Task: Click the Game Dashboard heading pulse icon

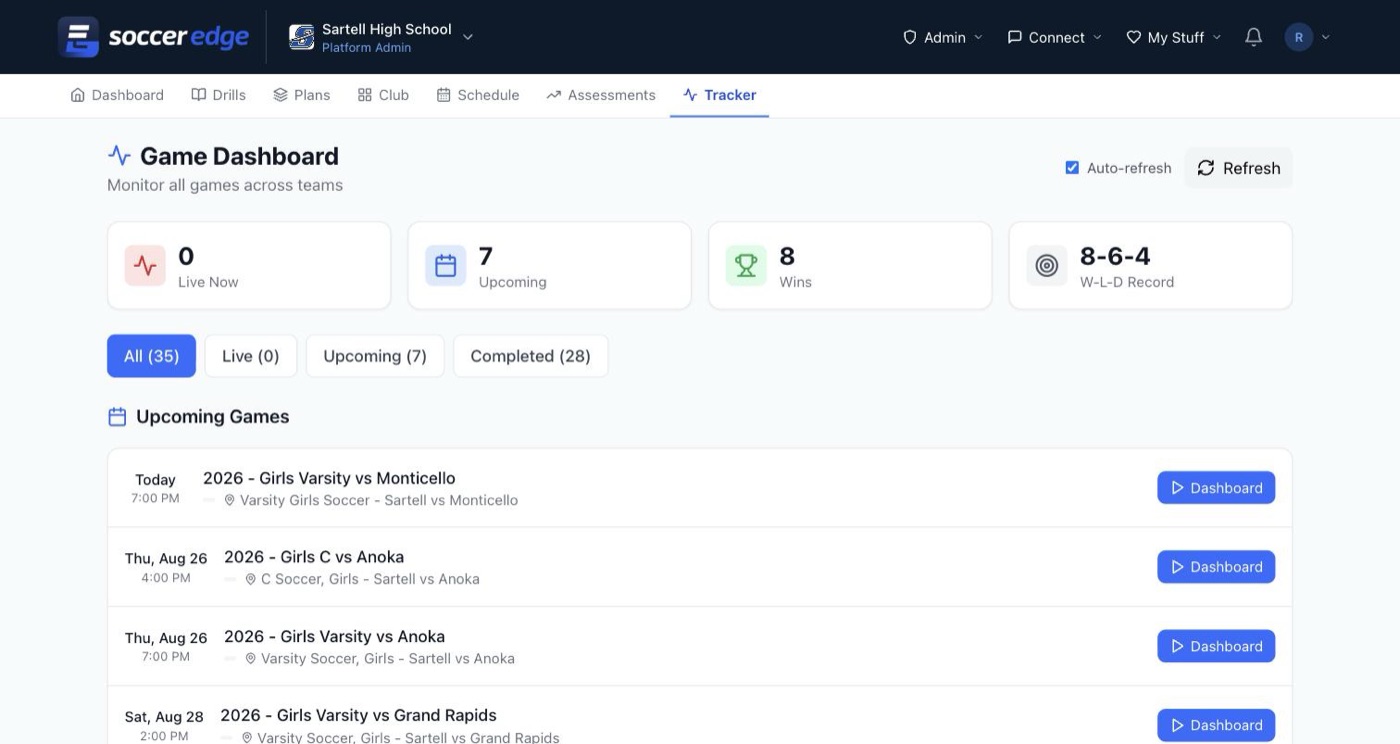Action: (119, 156)
